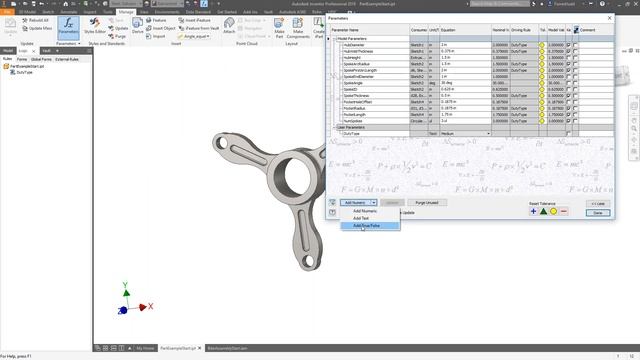Toggle export checkbox for SpokeAngle row
The width and height of the screenshot is (640, 360).
575,83
